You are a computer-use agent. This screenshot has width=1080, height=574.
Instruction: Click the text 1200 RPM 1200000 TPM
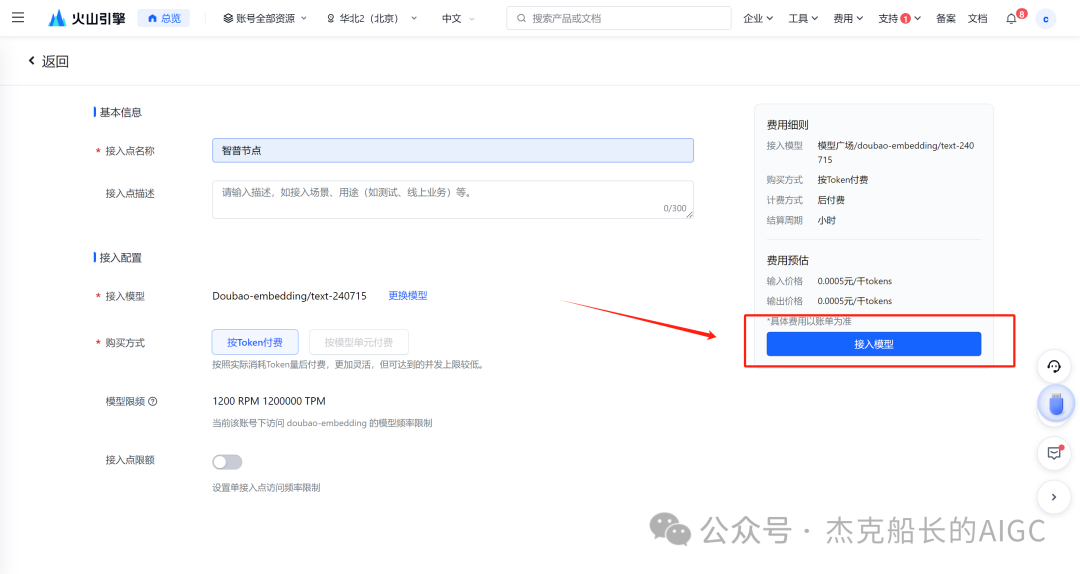point(269,401)
